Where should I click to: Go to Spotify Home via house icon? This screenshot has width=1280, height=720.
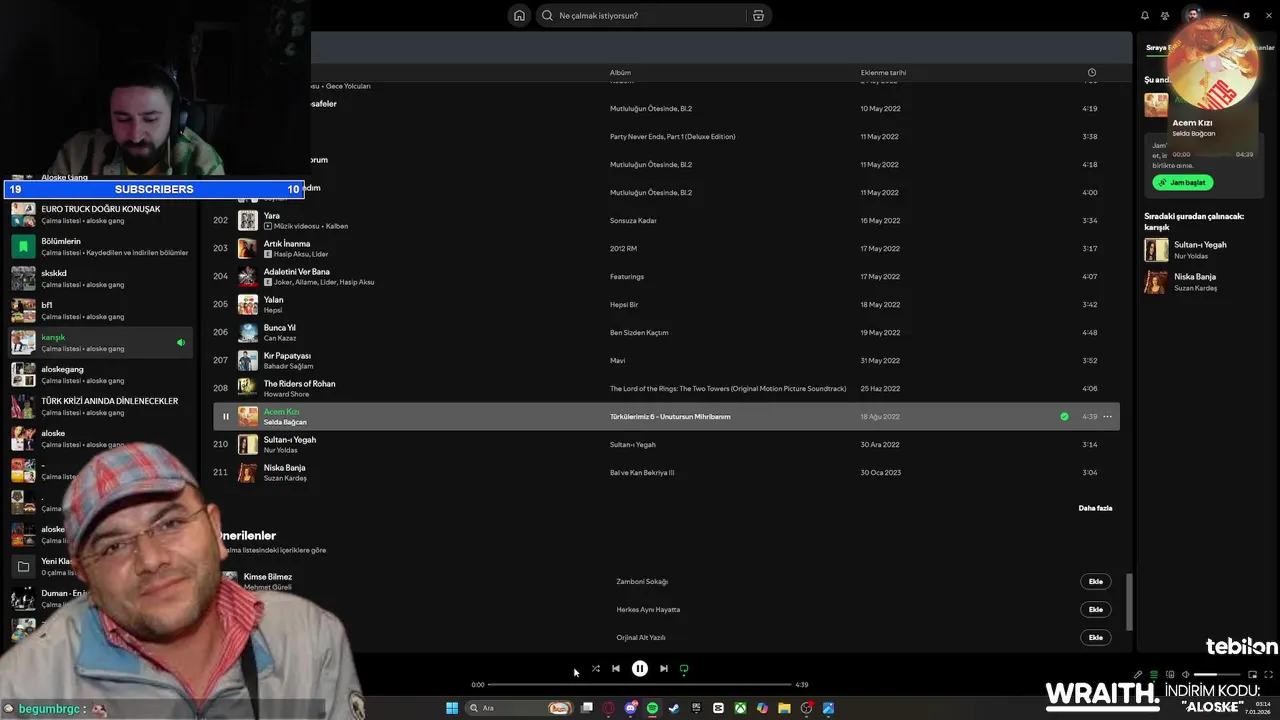tap(519, 15)
